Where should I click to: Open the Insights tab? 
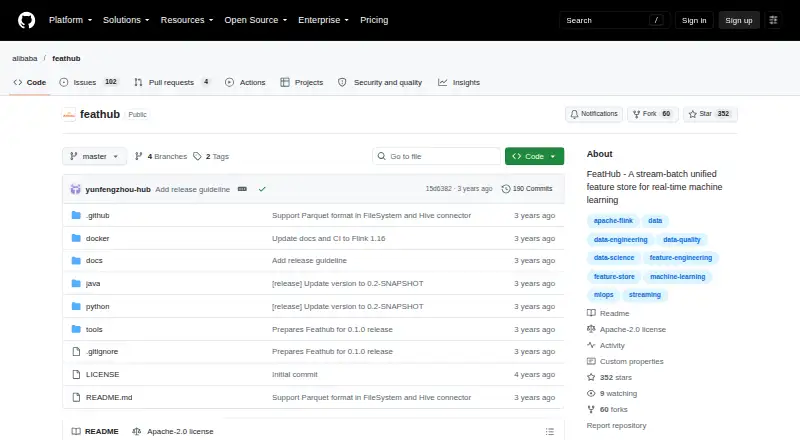459,82
